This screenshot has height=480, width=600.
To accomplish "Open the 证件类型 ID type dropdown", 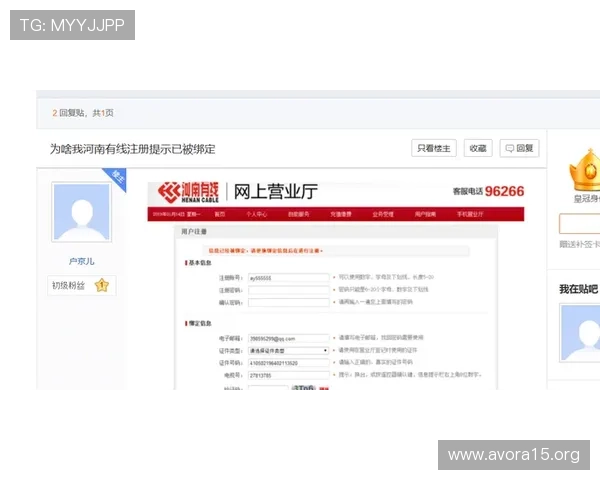I will tap(289, 351).
